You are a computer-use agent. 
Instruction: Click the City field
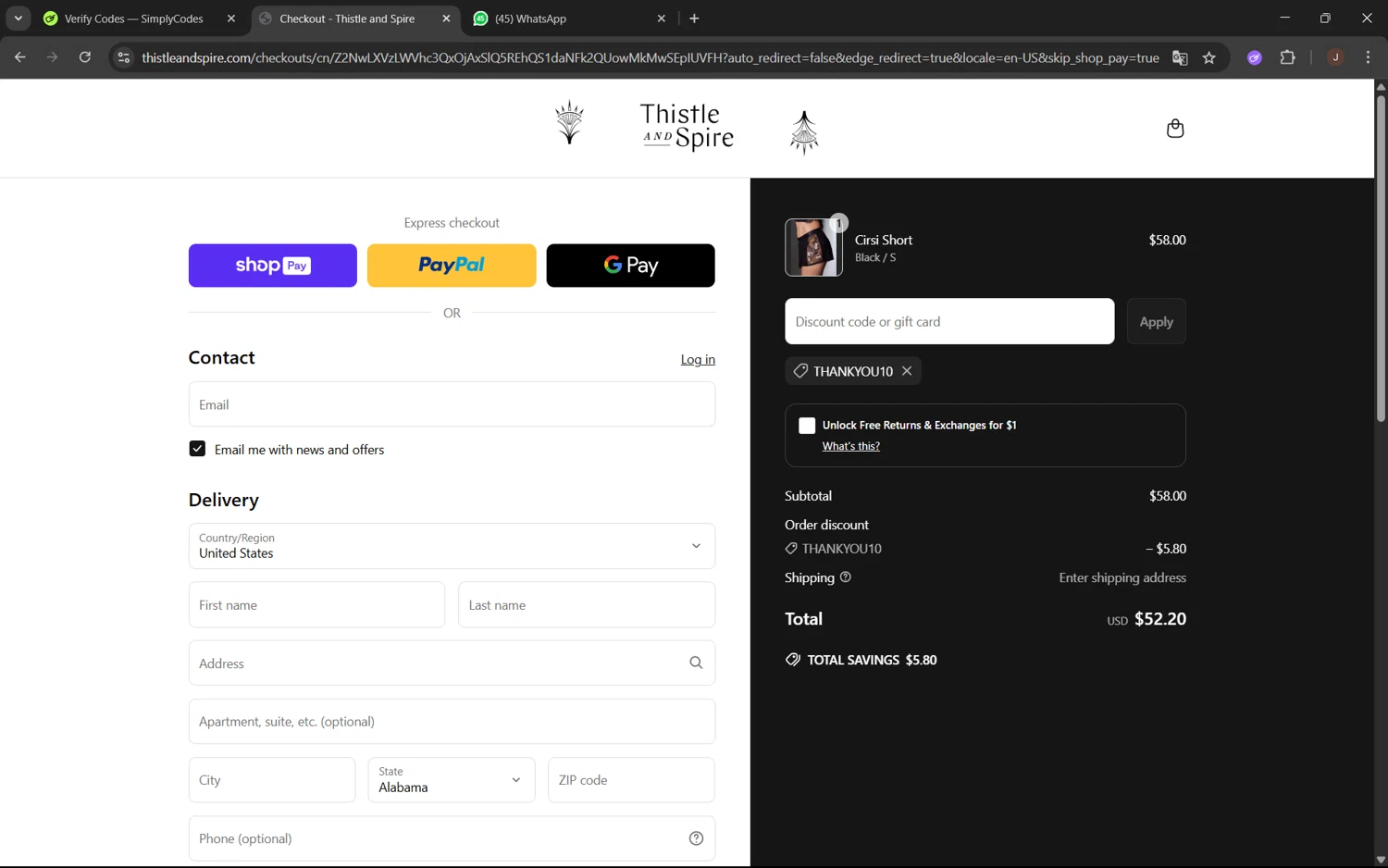(x=272, y=780)
